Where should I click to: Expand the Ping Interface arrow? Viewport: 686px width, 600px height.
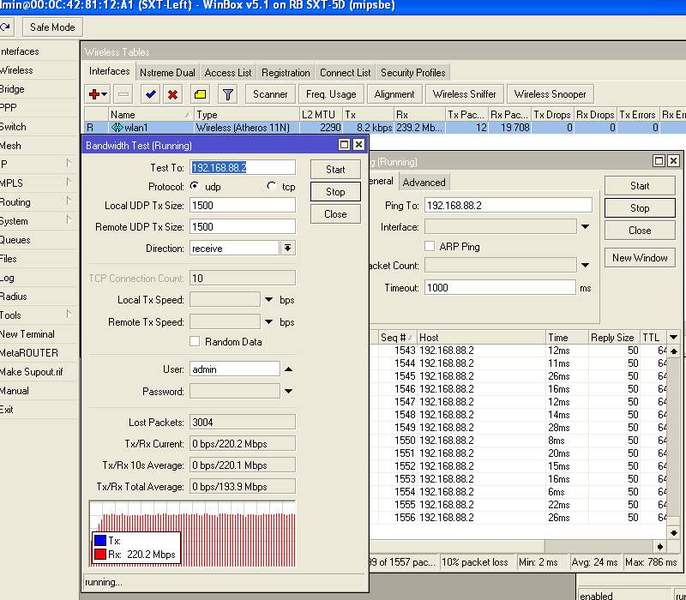(585, 227)
